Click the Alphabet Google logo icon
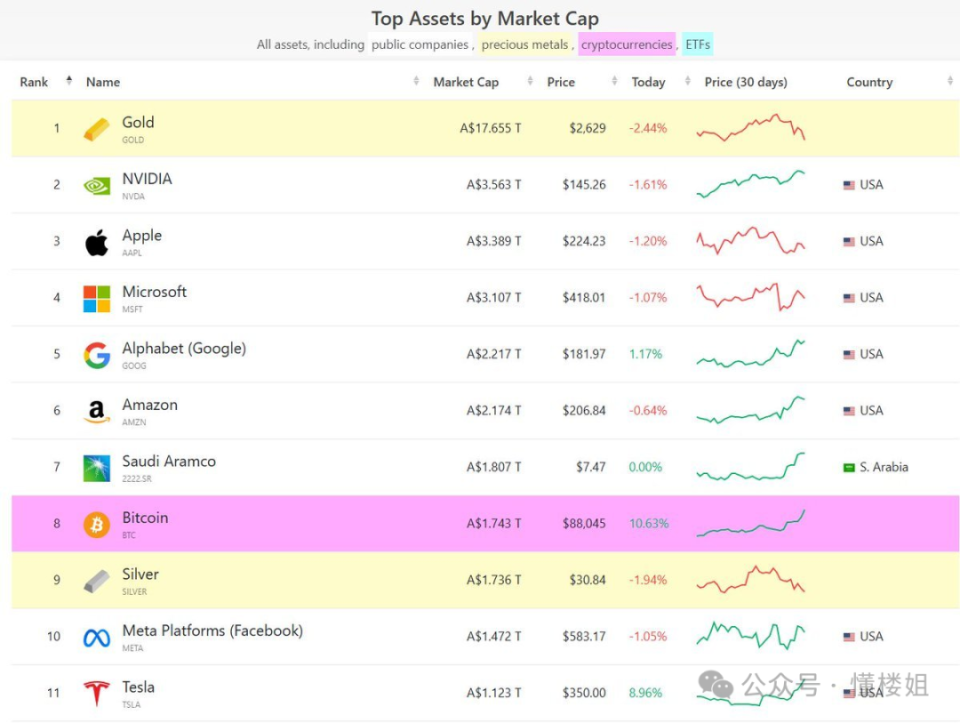This screenshot has height=723, width=960. (x=97, y=355)
